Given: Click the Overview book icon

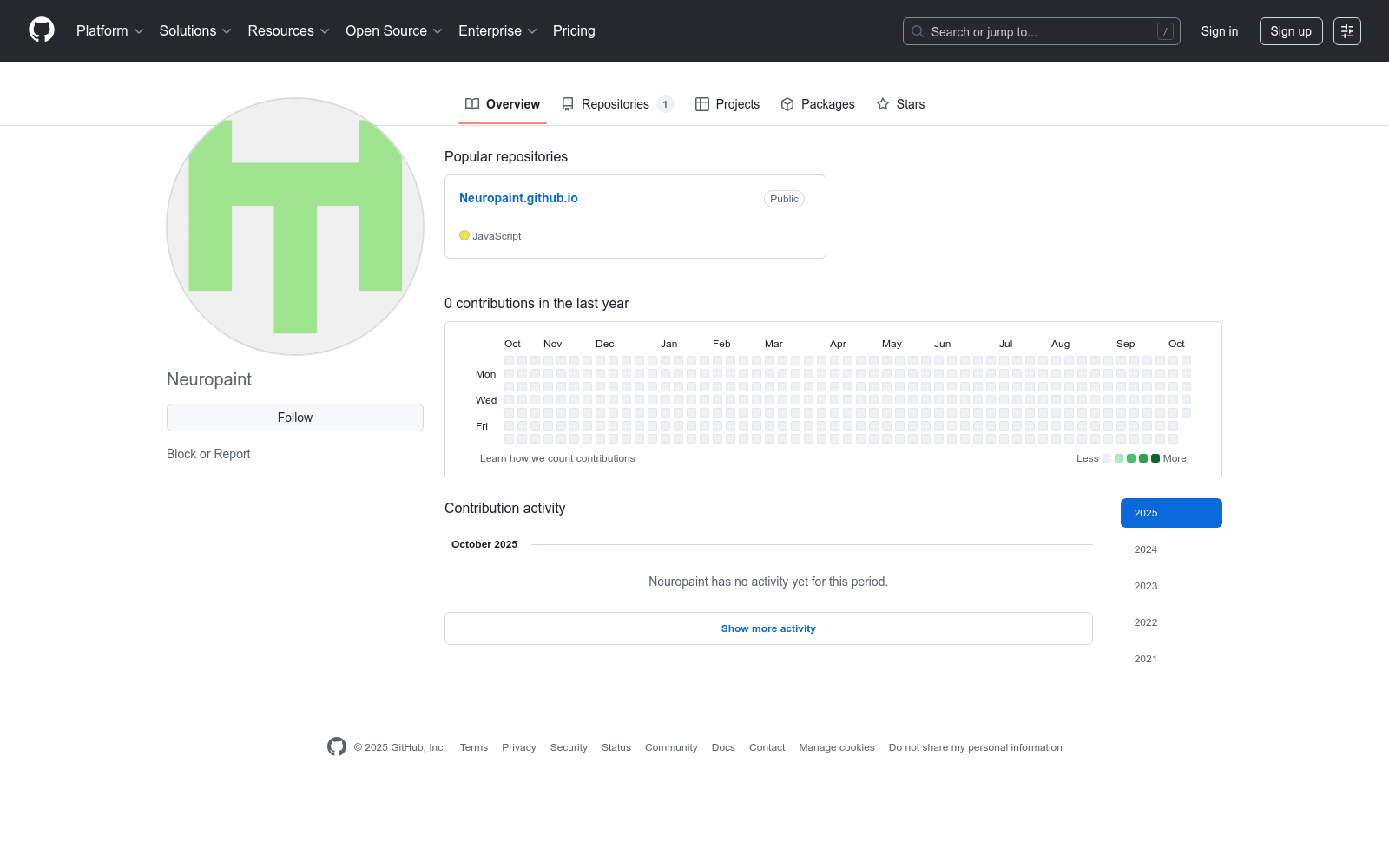Looking at the screenshot, I should (472, 104).
